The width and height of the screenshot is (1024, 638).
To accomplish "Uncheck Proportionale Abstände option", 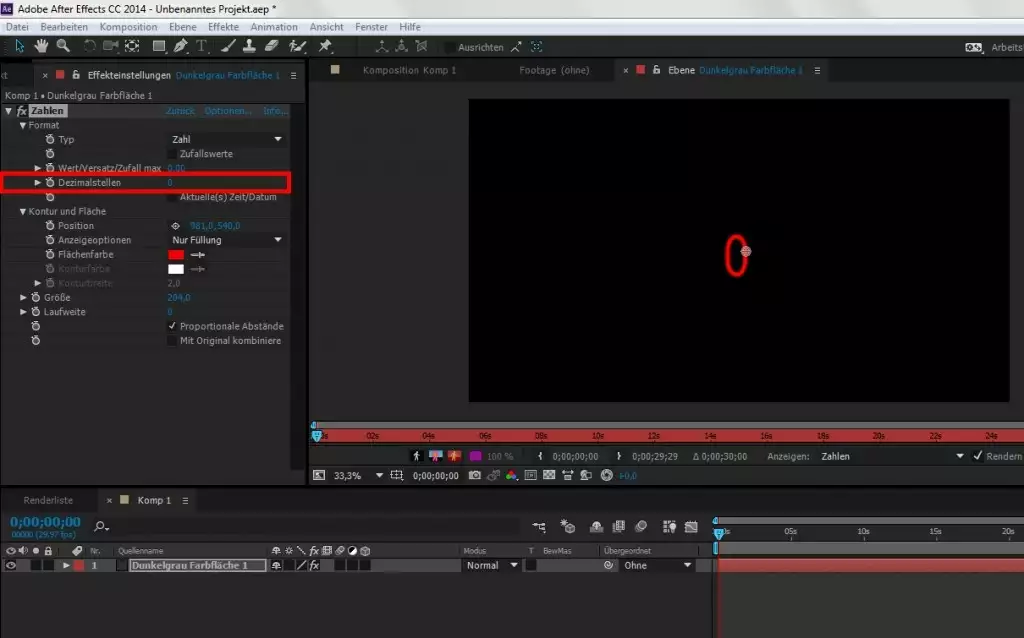I will pyautogui.click(x=172, y=326).
